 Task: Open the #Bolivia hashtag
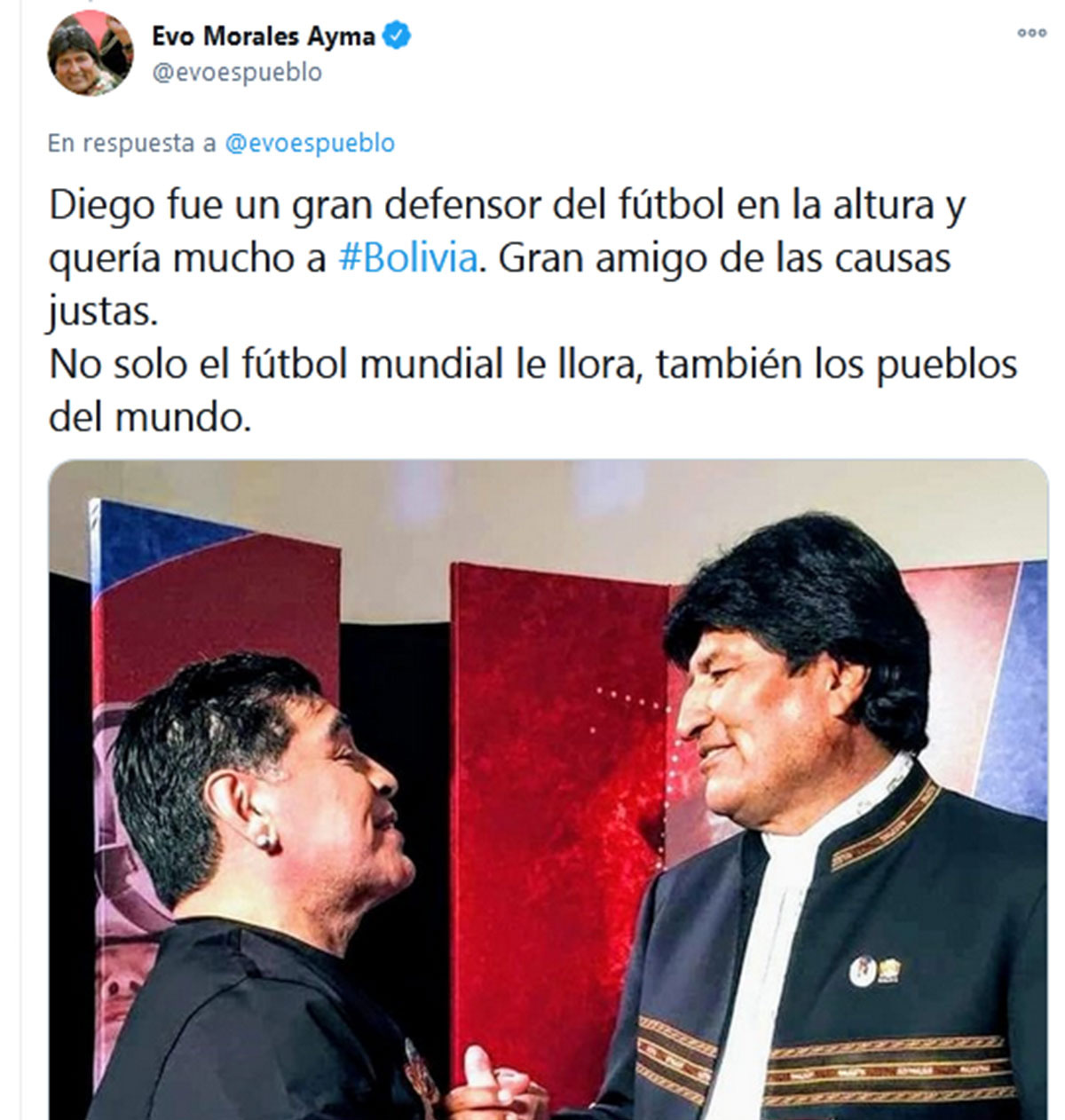408,258
